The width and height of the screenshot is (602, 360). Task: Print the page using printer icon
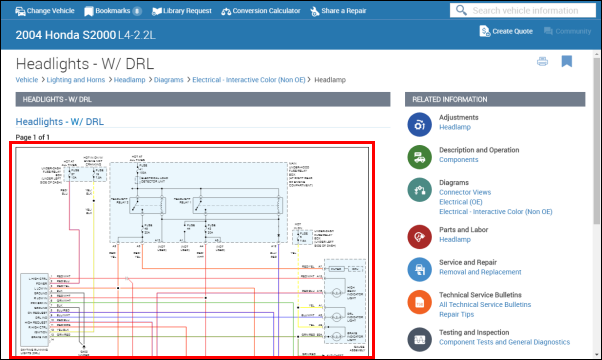click(542, 61)
